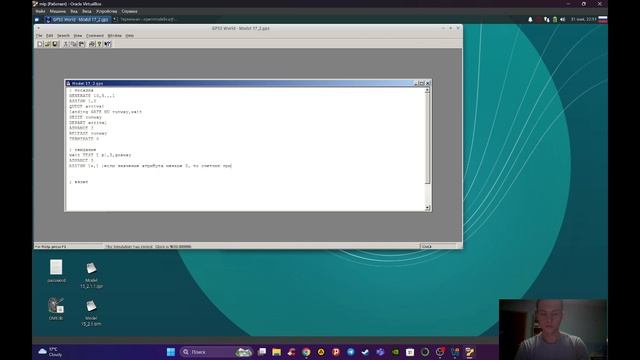Click the vertical scrollbar thumb in model window

[427, 138]
